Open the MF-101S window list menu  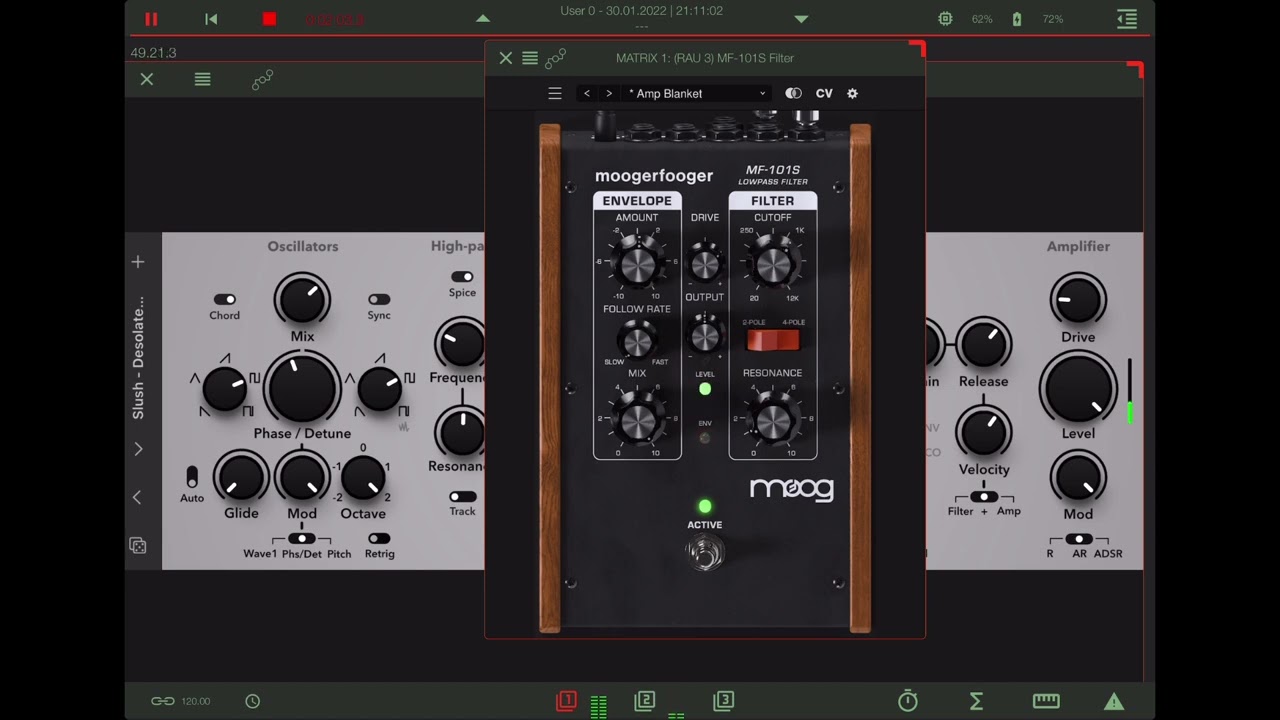click(x=530, y=58)
